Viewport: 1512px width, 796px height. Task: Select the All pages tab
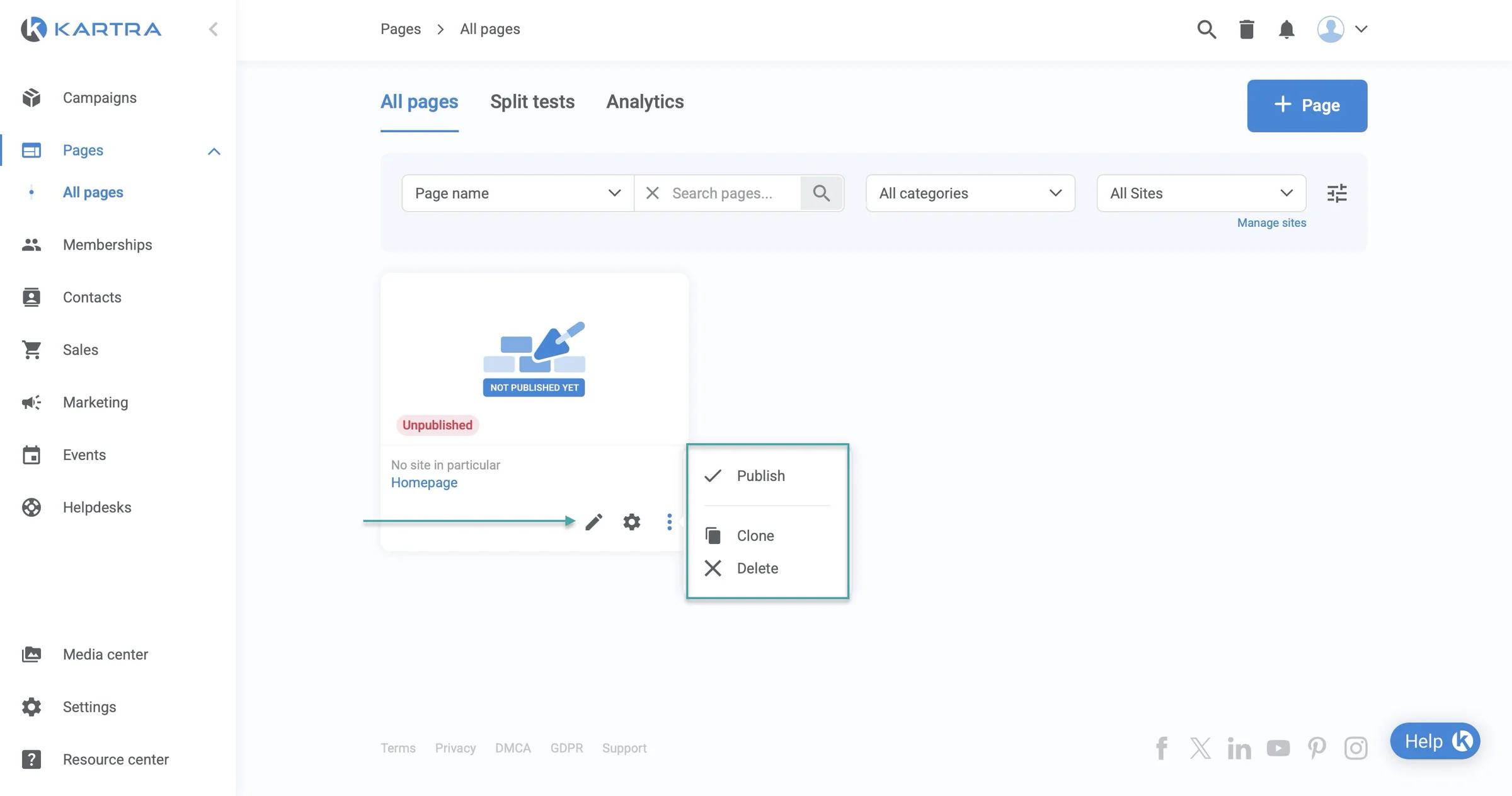click(x=420, y=102)
